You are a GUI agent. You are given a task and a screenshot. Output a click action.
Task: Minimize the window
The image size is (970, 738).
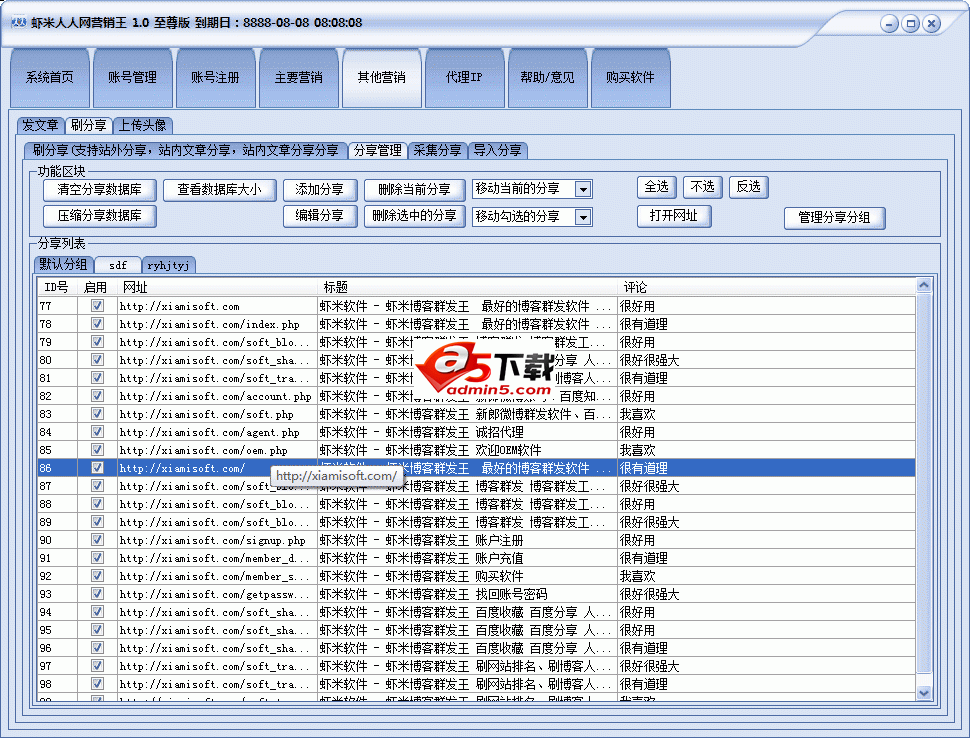(889, 24)
